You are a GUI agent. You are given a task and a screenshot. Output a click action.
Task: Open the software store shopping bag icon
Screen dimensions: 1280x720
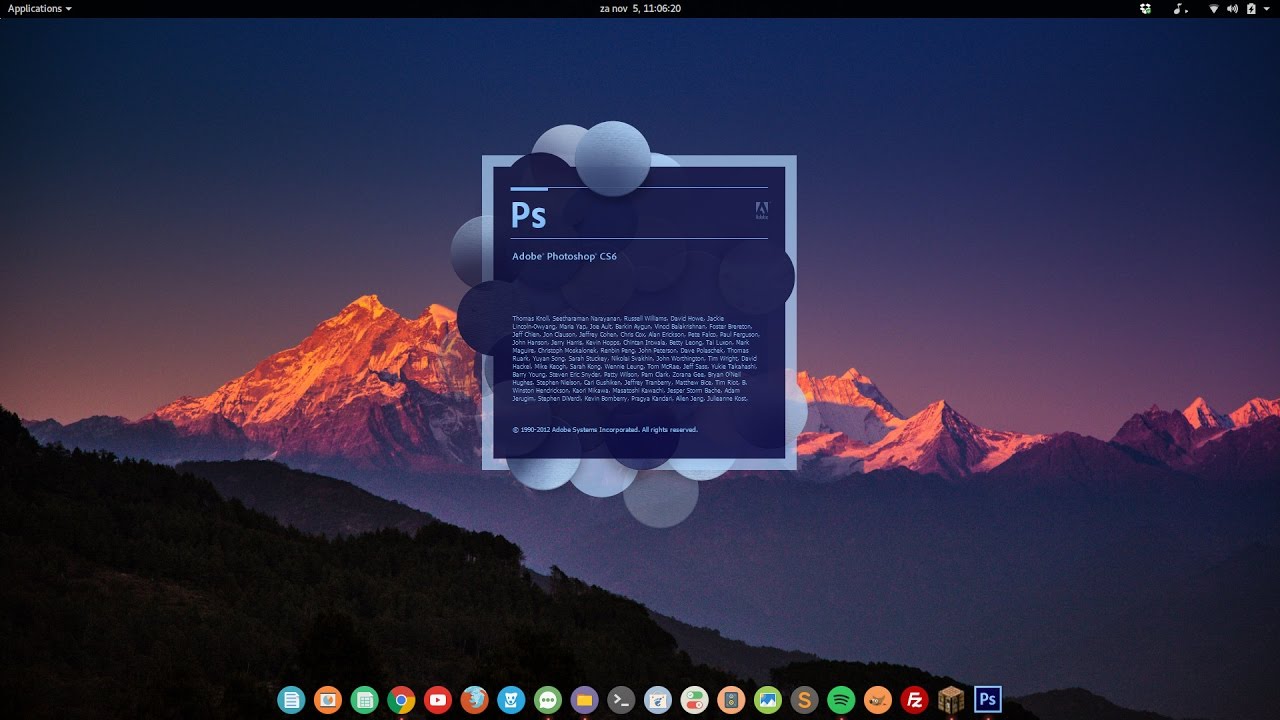(x=657, y=700)
